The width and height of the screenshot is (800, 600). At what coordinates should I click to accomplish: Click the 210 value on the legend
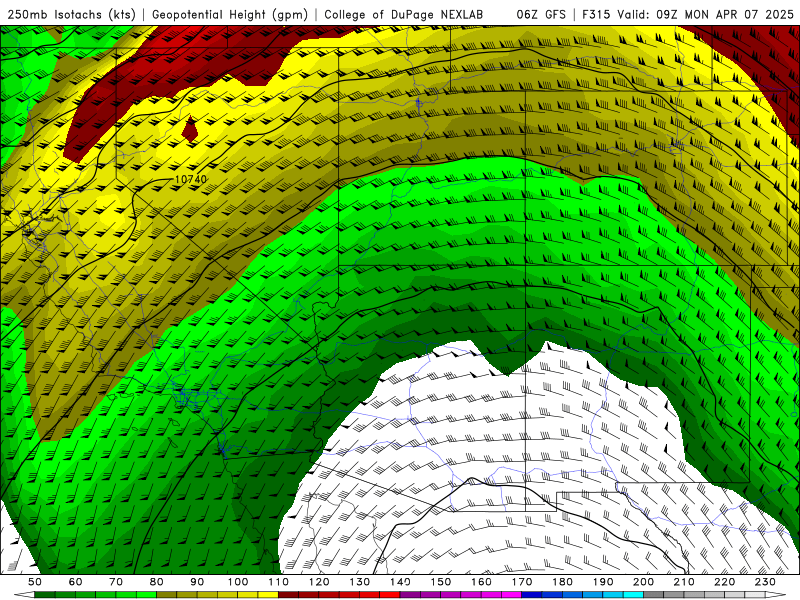pos(684,582)
